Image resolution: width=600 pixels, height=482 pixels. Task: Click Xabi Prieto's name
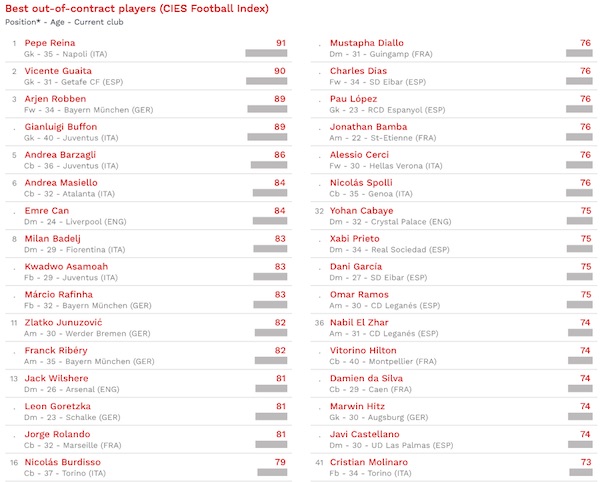coord(357,239)
